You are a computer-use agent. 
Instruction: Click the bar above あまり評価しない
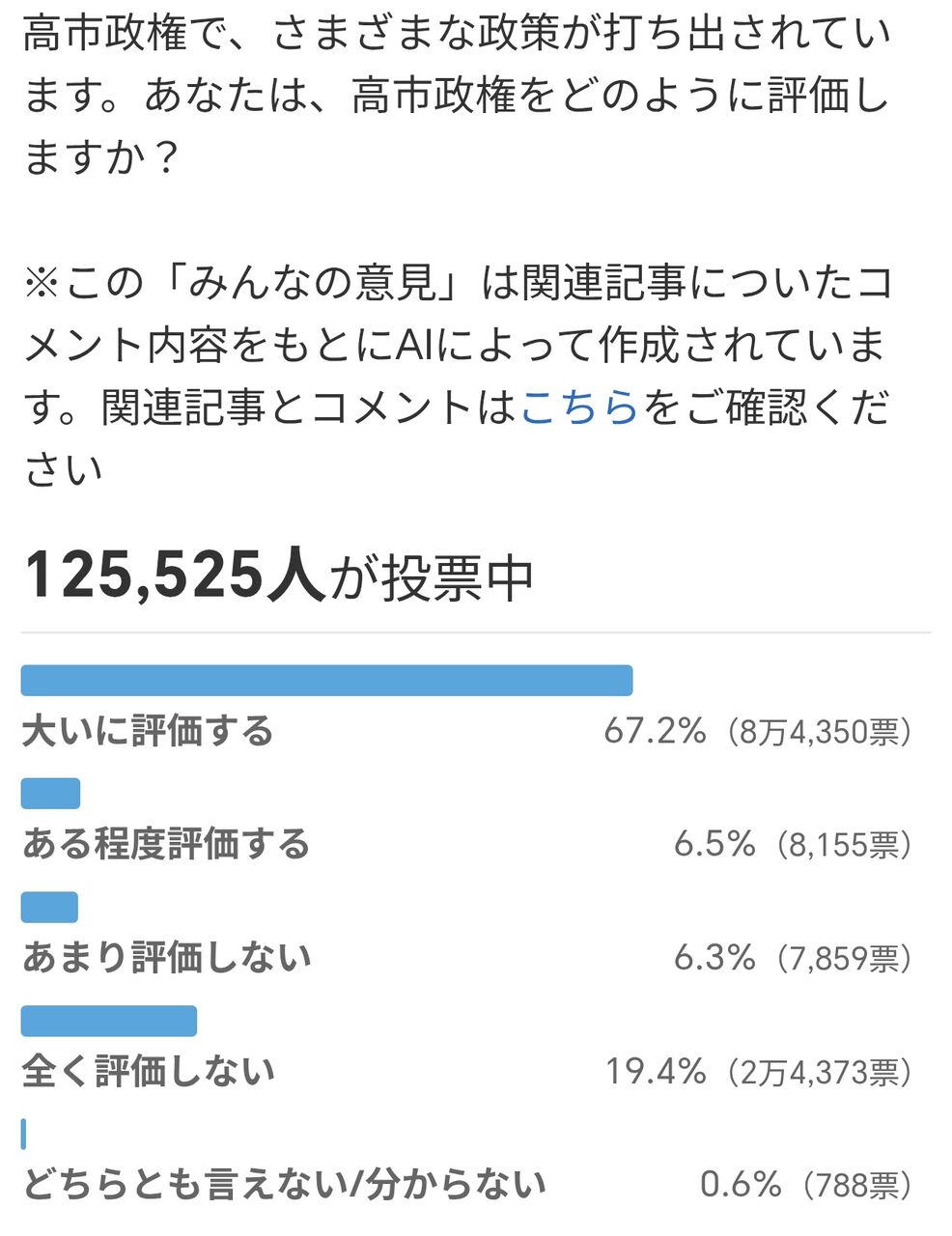click(x=49, y=908)
